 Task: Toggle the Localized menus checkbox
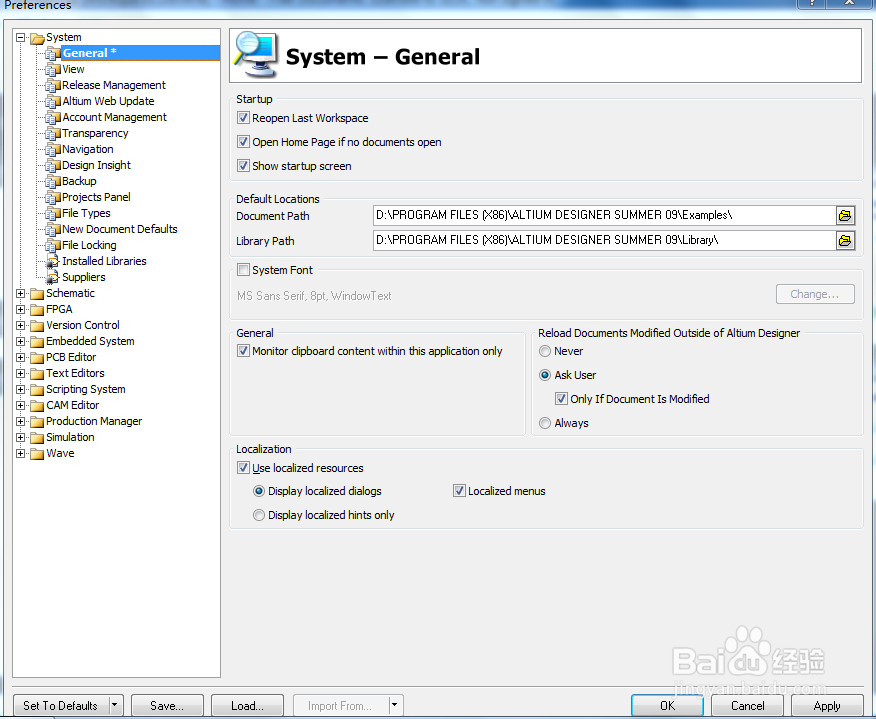459,491
